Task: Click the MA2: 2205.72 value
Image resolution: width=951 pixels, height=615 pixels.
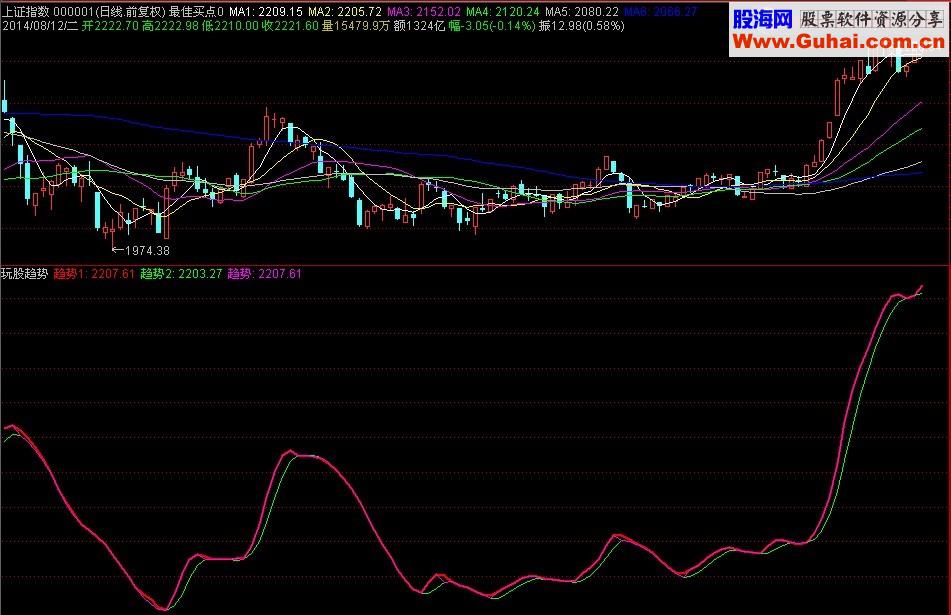Action: pyautogui.click(x=345, y=12)
